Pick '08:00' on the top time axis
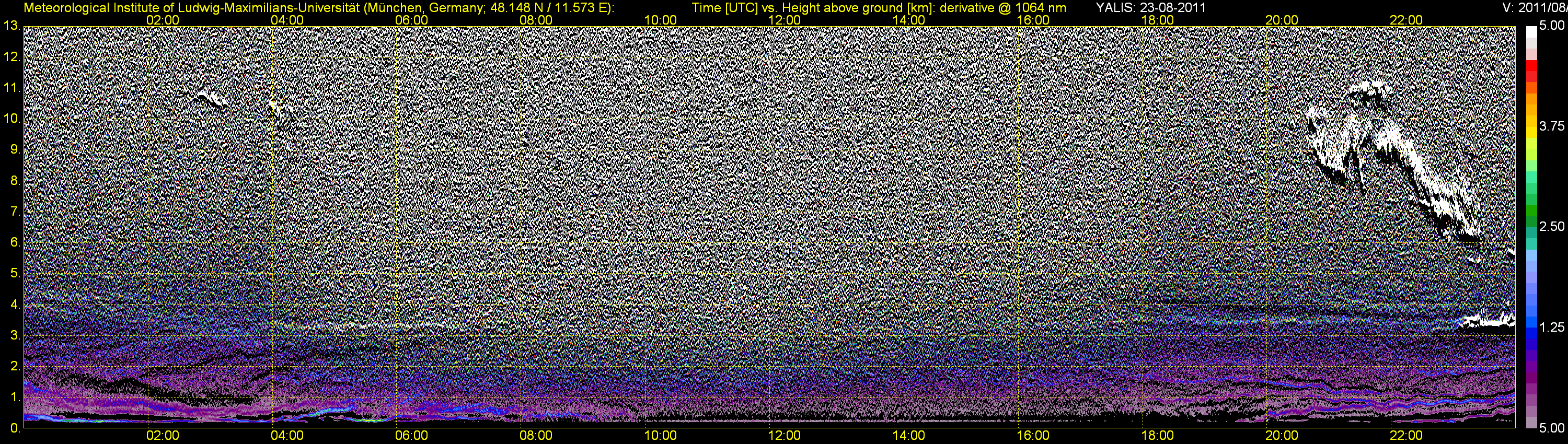The image size is (1568, 444). 536,20
